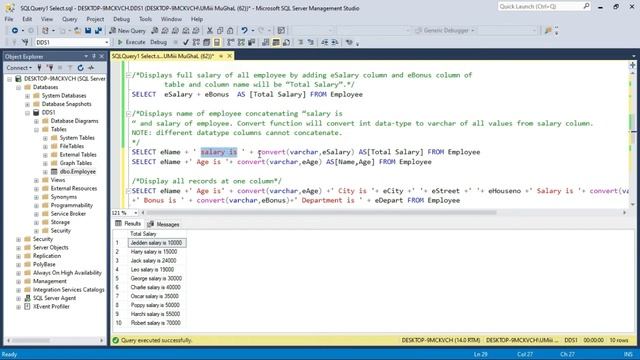This screenshot has height=360, width=640.
Task: Click the Debug button next to Execute
Action: coord(158,42)
